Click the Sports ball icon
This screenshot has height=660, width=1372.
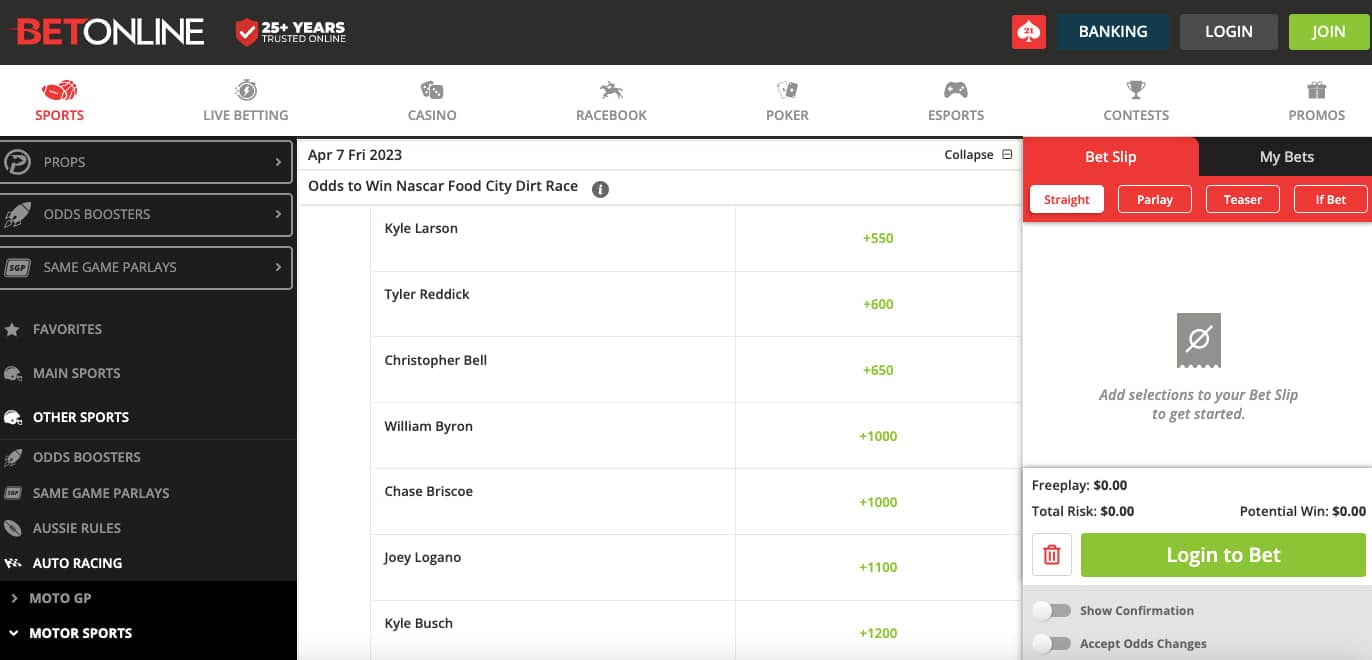point(60,90)
